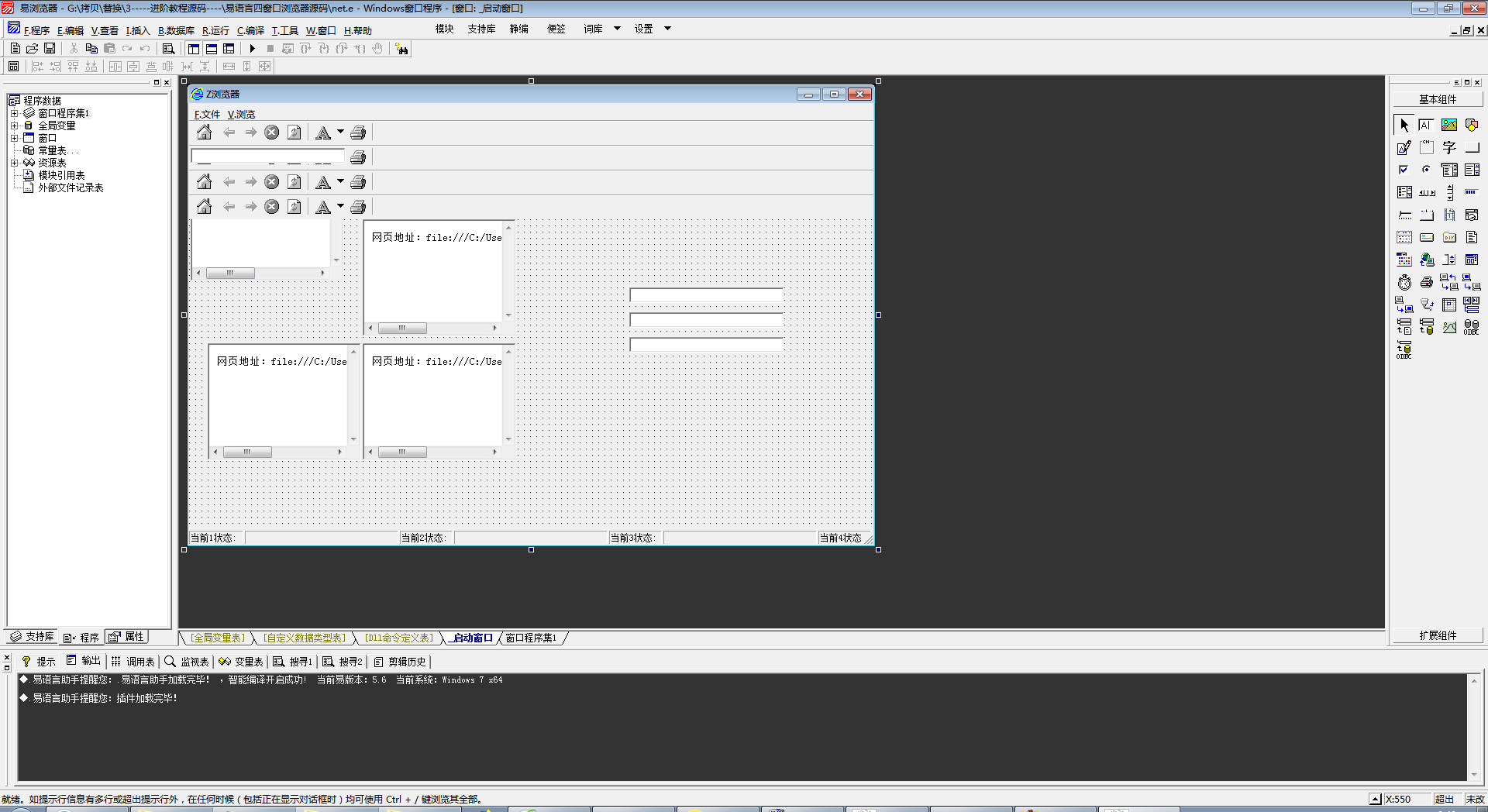Click Home icon in first browser toolbar
The image size is (1488, 812).
204,132
